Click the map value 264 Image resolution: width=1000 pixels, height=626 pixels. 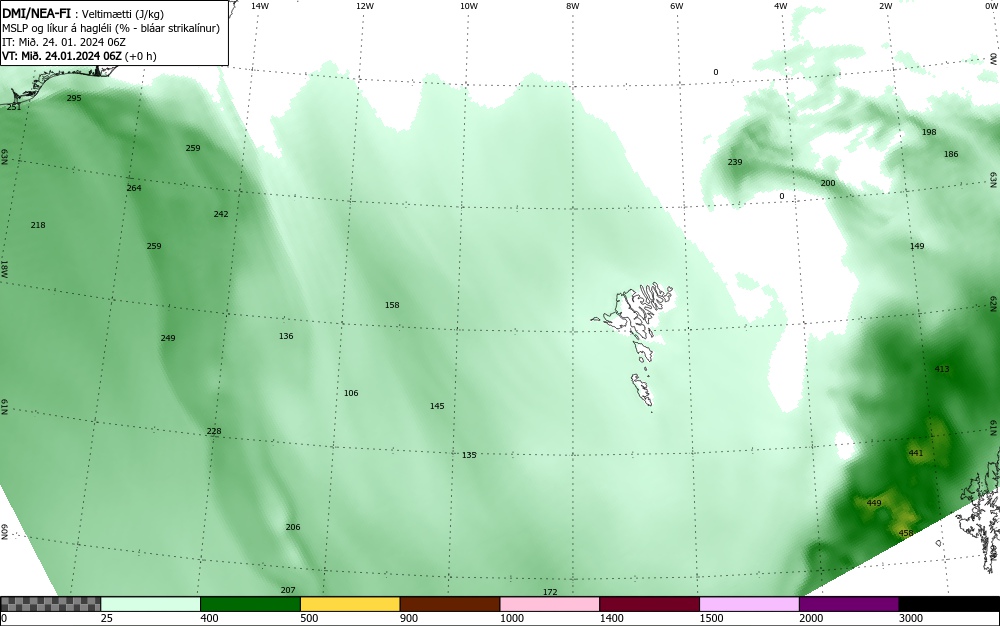[134, 188]
